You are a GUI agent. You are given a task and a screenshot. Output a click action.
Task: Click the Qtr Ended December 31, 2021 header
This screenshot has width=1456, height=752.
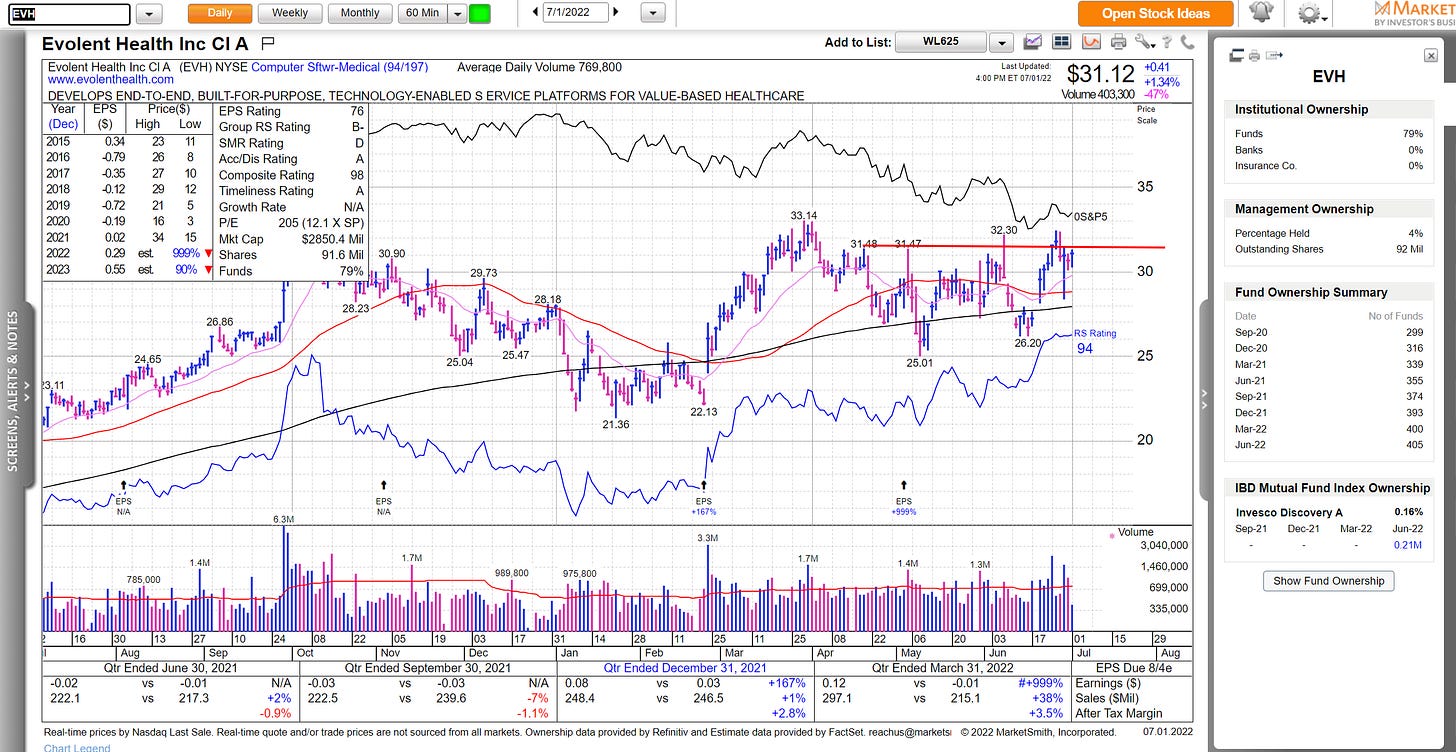[x=683, y=667]
